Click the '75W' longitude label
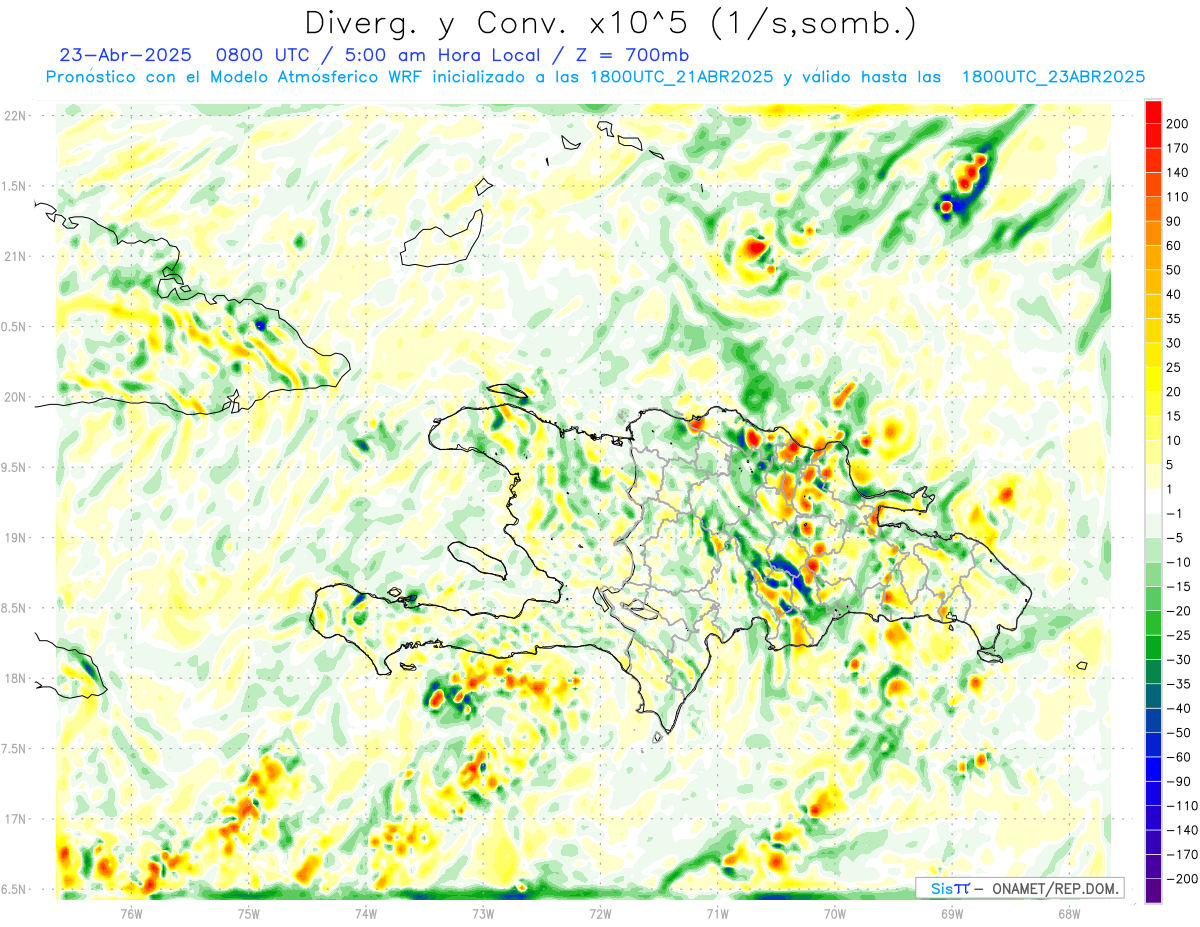 (249, 914)
